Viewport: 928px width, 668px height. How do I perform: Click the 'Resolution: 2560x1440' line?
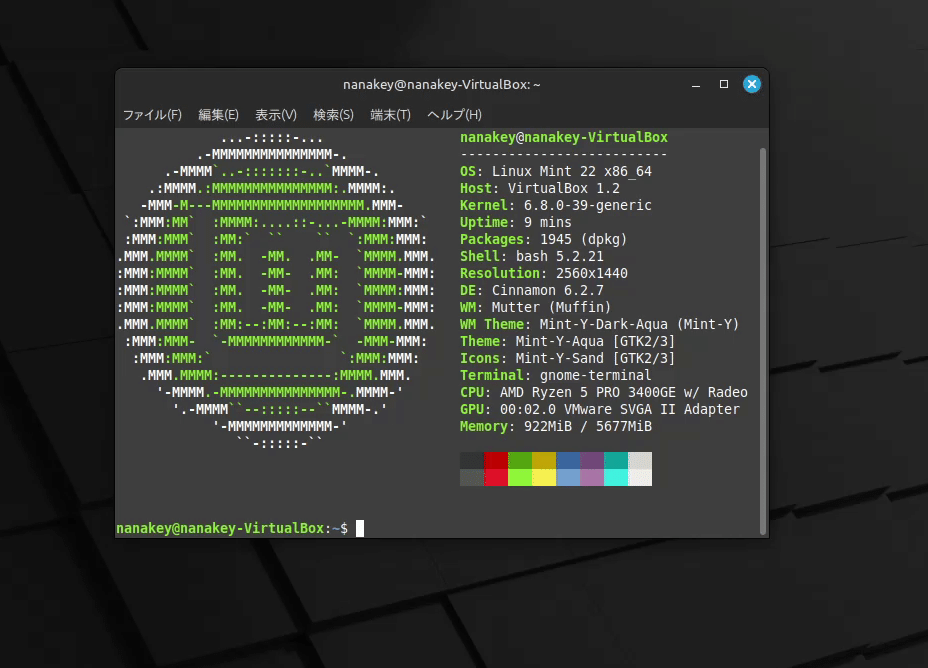tap(544, 273)
